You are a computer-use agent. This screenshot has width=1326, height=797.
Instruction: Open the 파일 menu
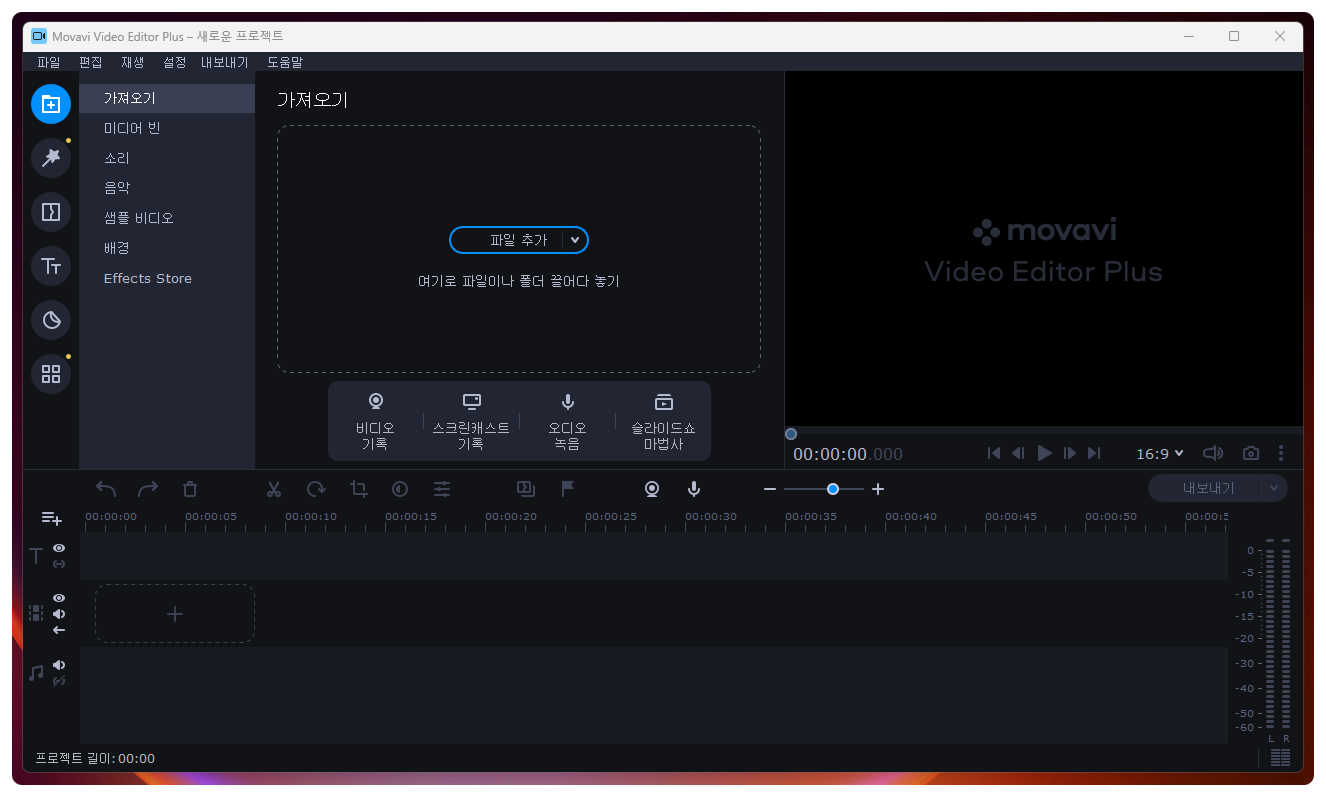click(x=48, y=62)
